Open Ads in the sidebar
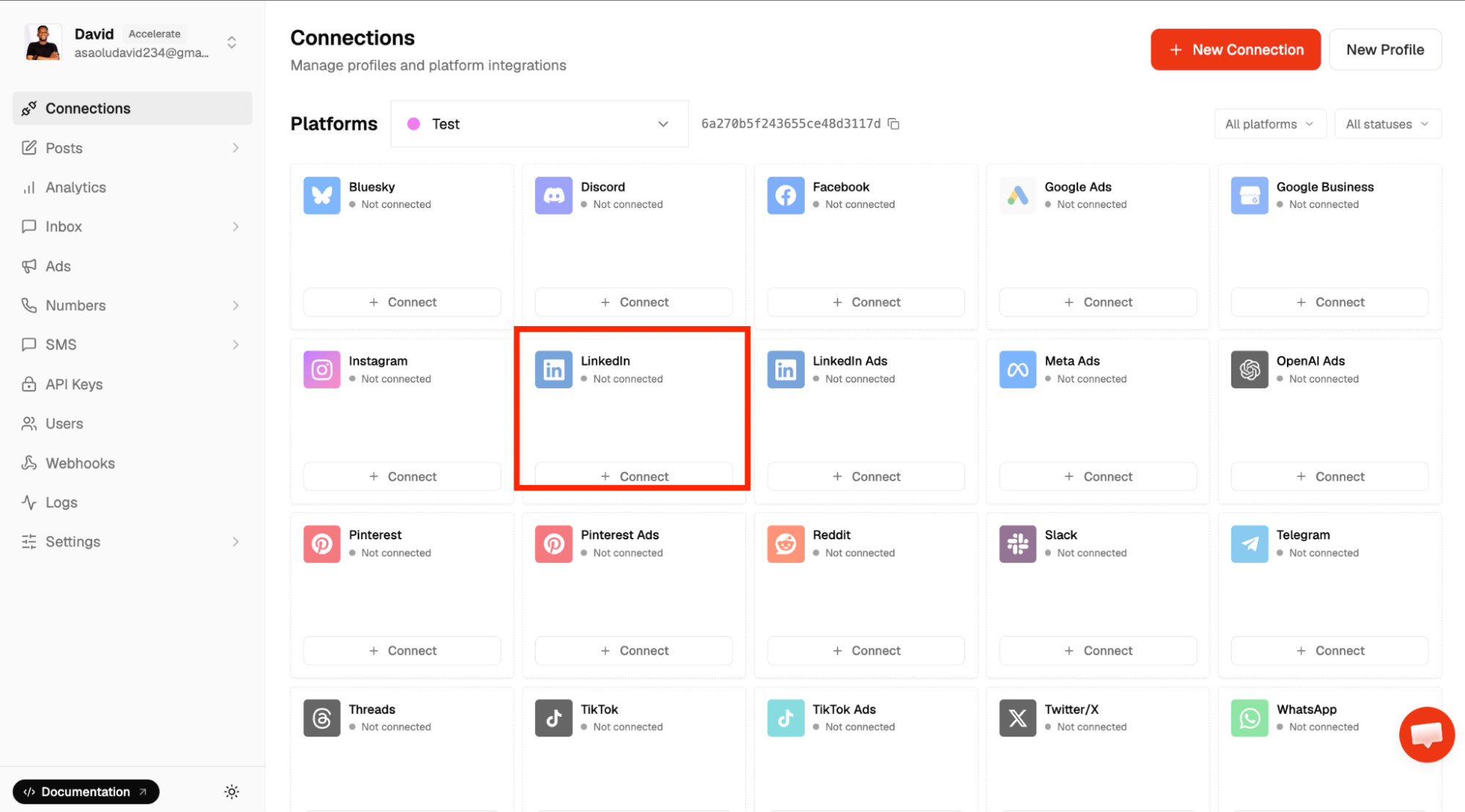The image size is (1465, 812). click(x=133, y=266)
